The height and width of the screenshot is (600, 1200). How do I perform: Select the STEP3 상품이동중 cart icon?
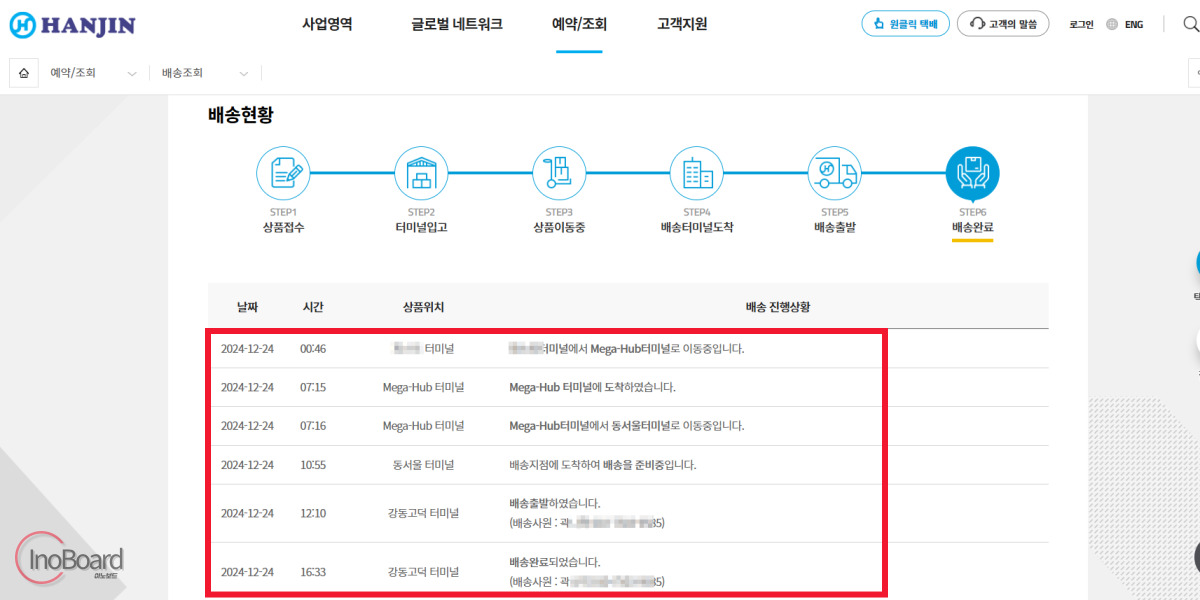[x=559, y=173]
